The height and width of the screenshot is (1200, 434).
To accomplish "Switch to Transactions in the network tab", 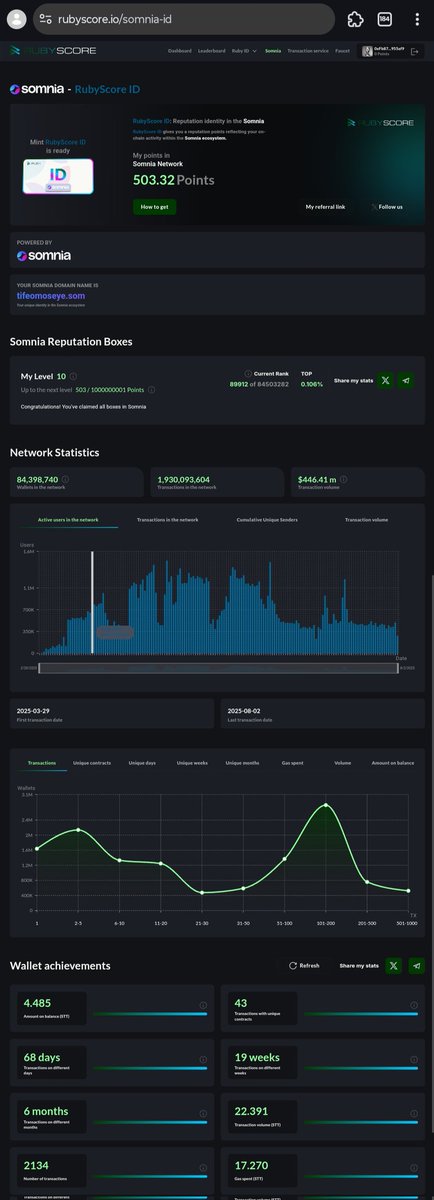I will 167,520.
